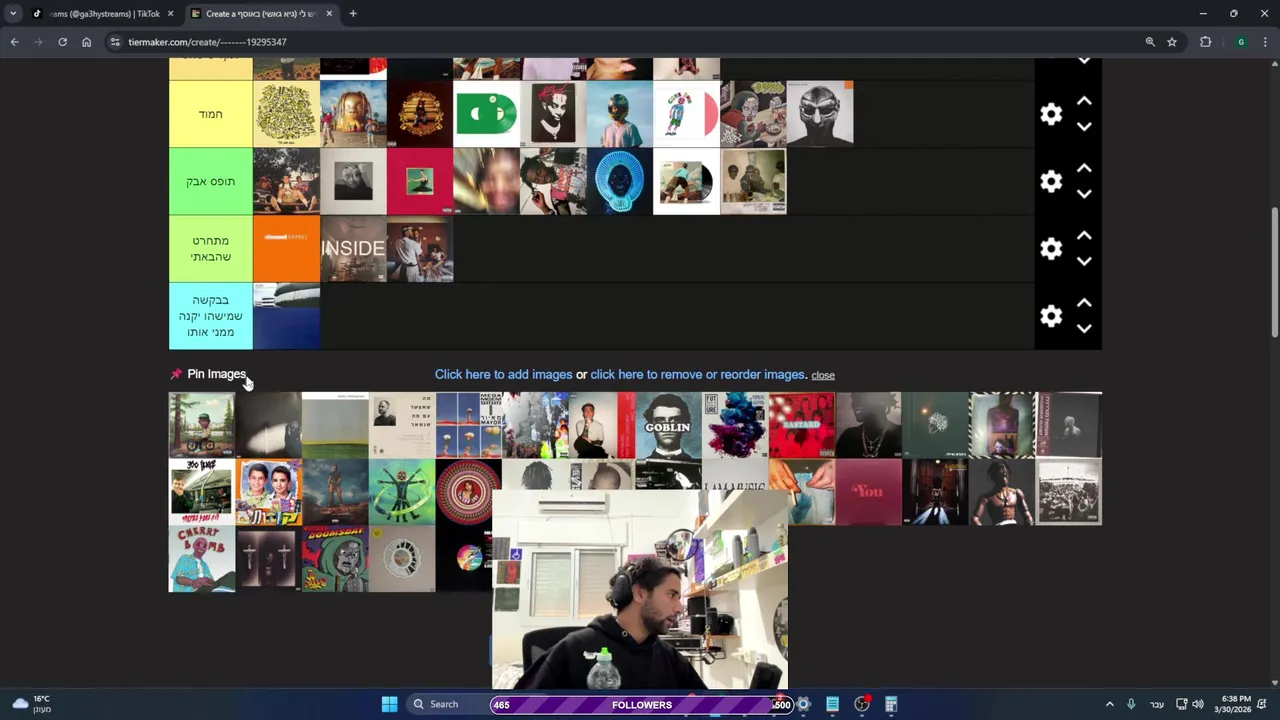Select the Cherry Bomb album cover
Image resolution: width=1280 pixels, height=720 pixels.
(201, 559)
